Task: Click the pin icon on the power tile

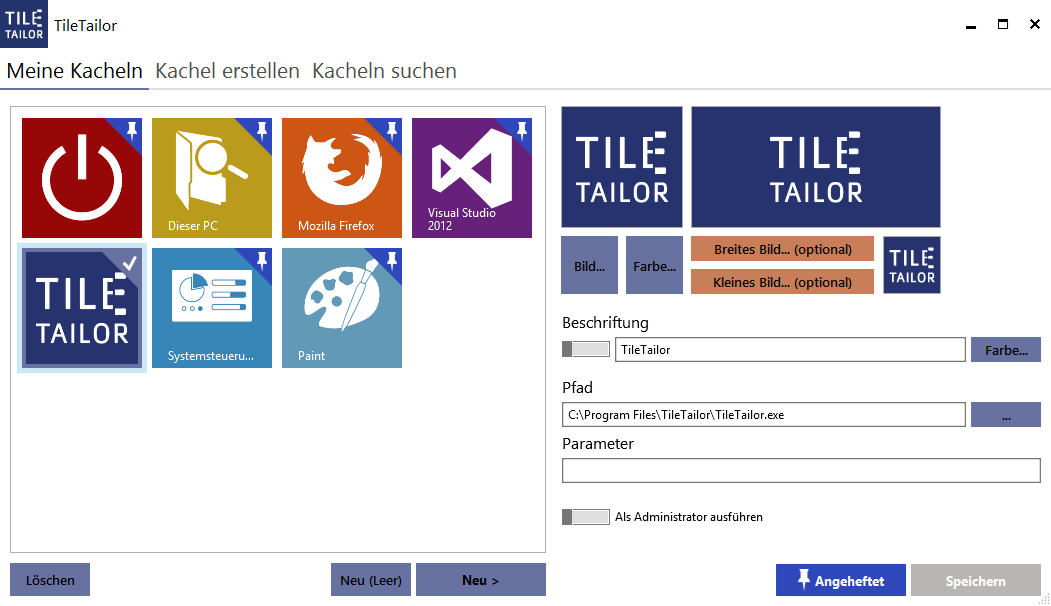Action: 132,129
